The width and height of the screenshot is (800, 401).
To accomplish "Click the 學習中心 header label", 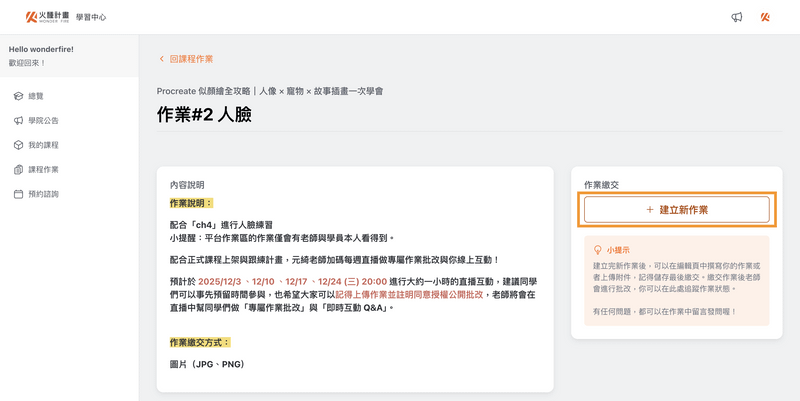I will [91, 17].
